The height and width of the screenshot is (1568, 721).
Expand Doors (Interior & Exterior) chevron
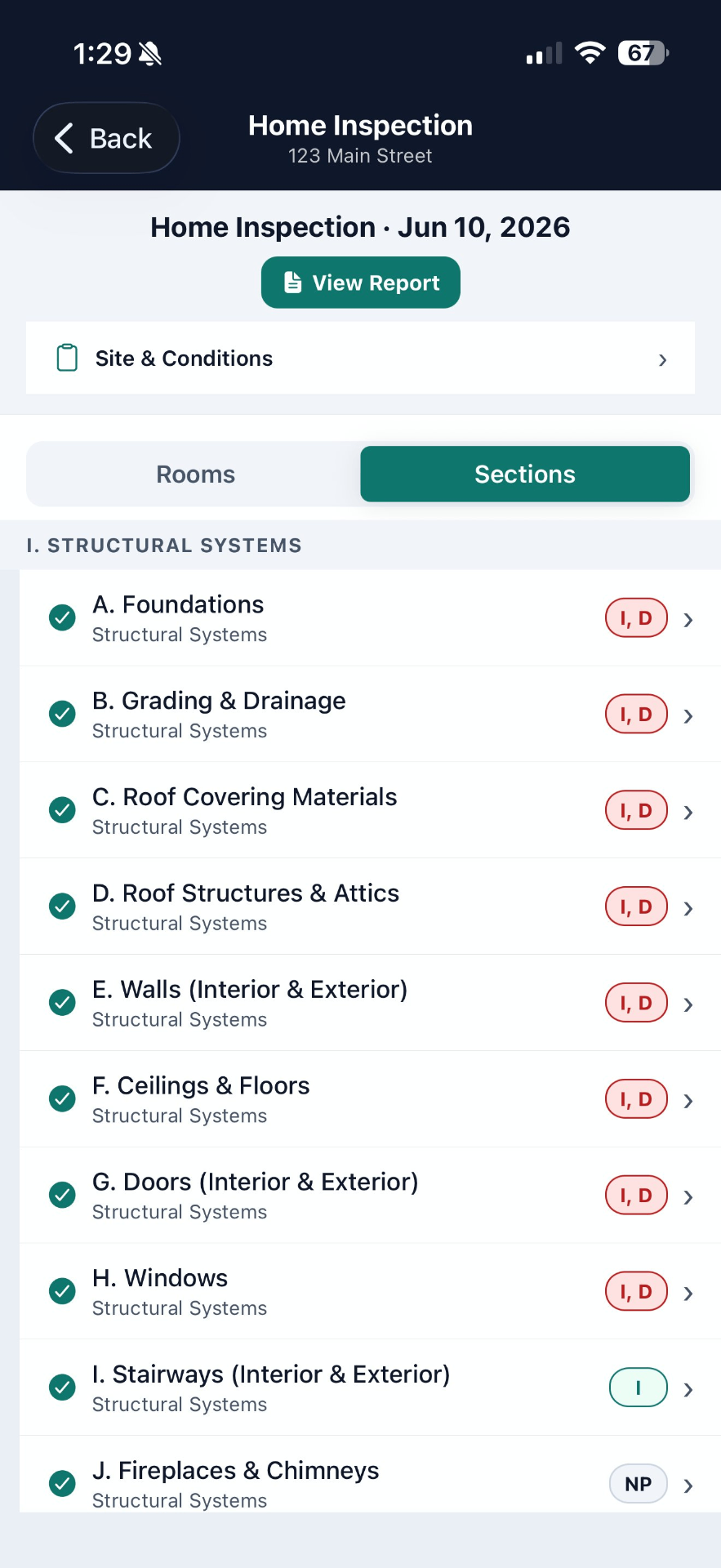[688, 1197]
